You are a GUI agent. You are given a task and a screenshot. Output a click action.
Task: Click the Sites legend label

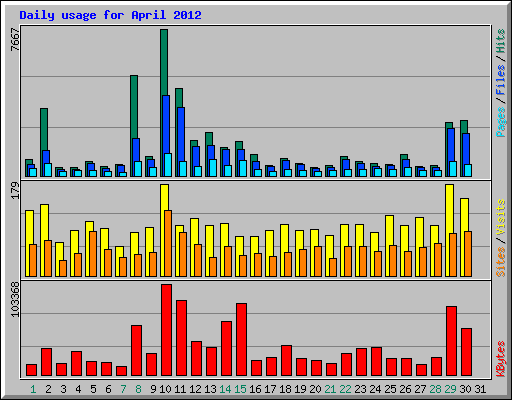coord(501,262)
